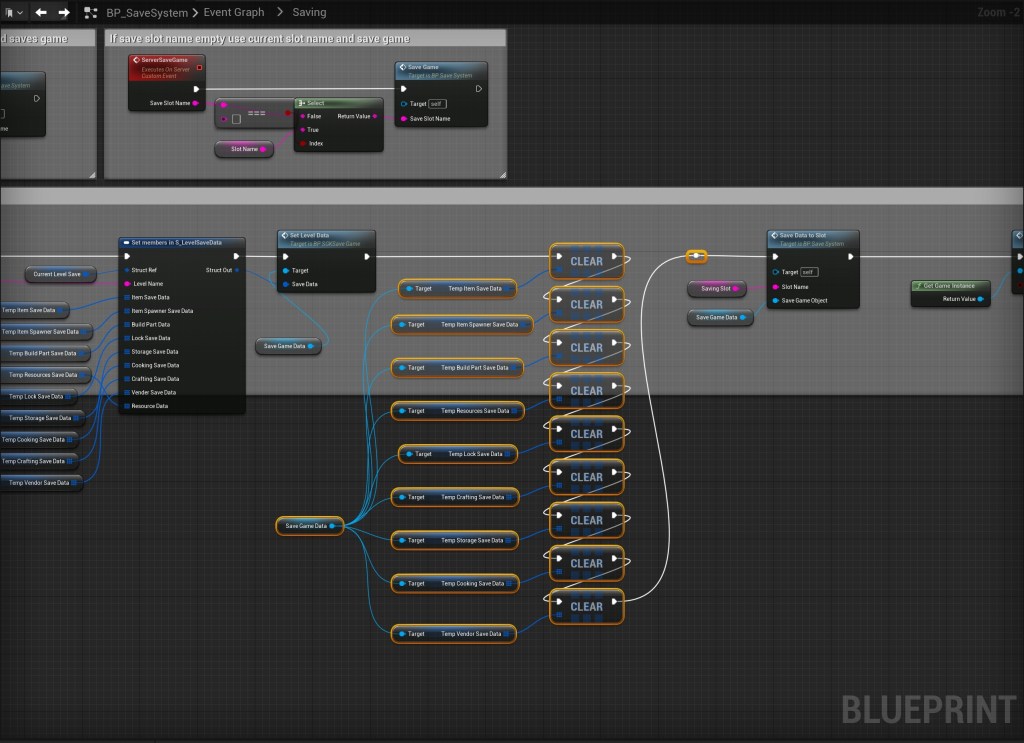The image size is (1024, 743).
Task: Click the back navigation arrow
Action: point(41,13)
